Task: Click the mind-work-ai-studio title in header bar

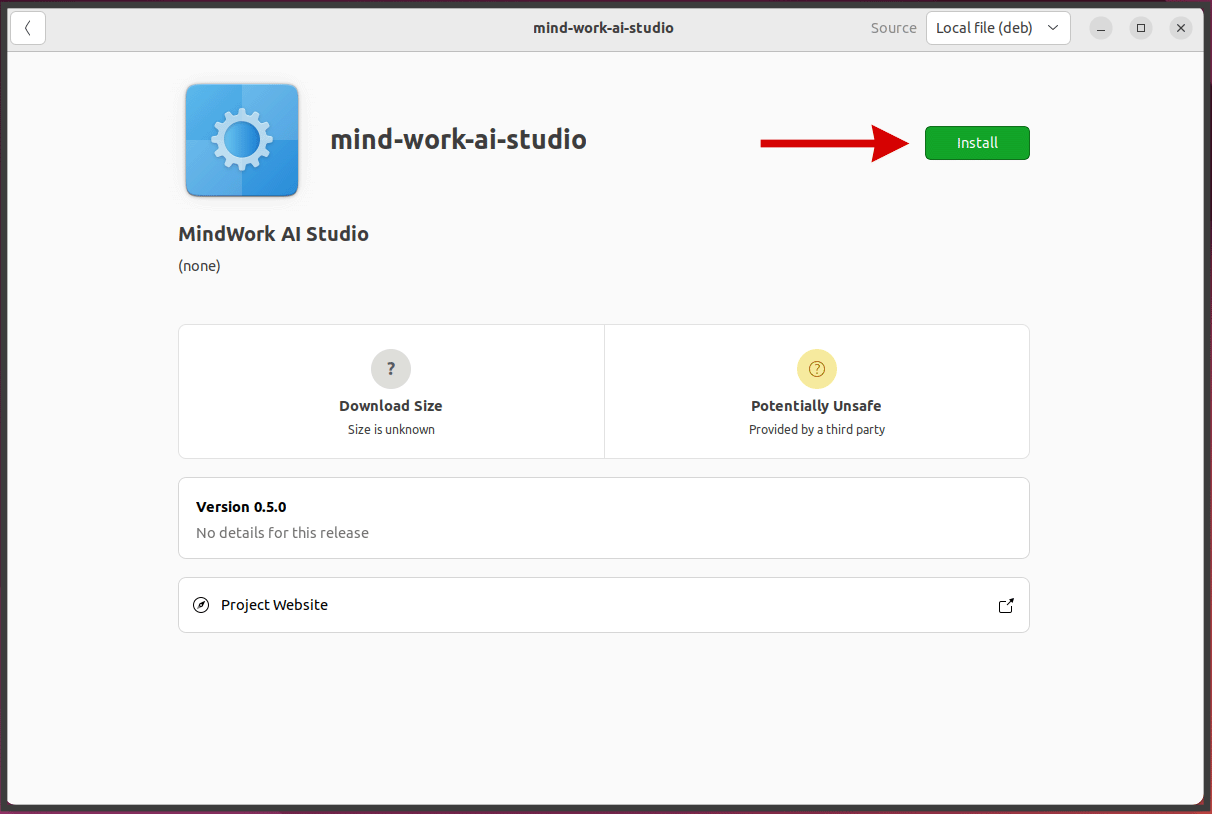Action: [603, 28]
